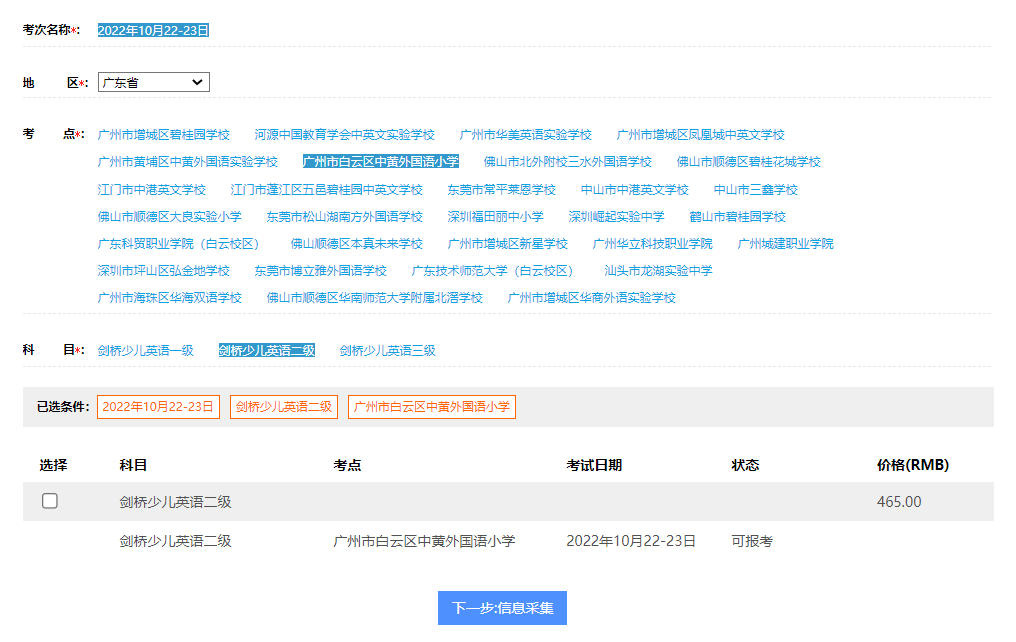
Task: Click the 价格(RMB) column header
Action: tap(912, 465)
